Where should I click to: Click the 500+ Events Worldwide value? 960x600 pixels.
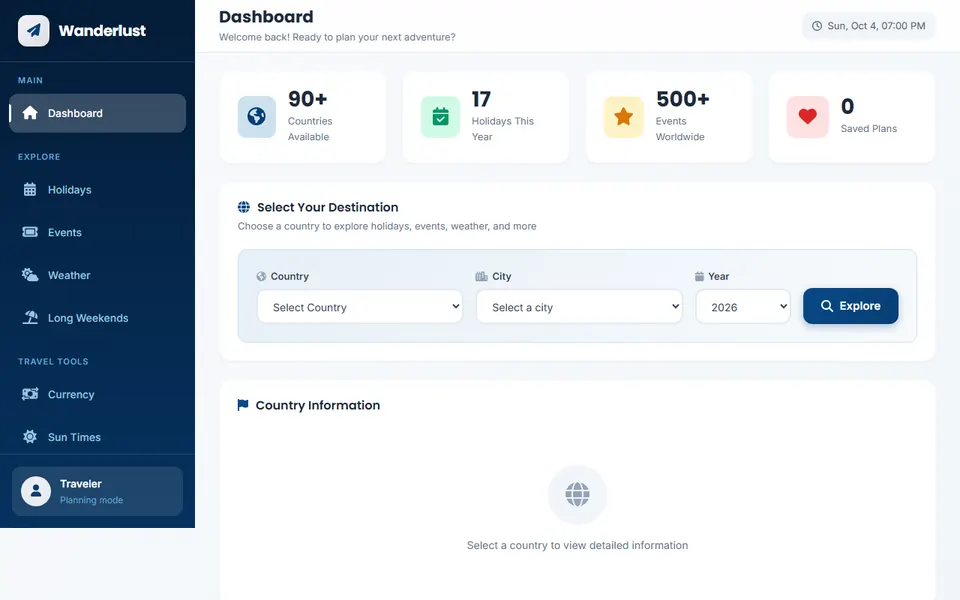coord(683,99)
